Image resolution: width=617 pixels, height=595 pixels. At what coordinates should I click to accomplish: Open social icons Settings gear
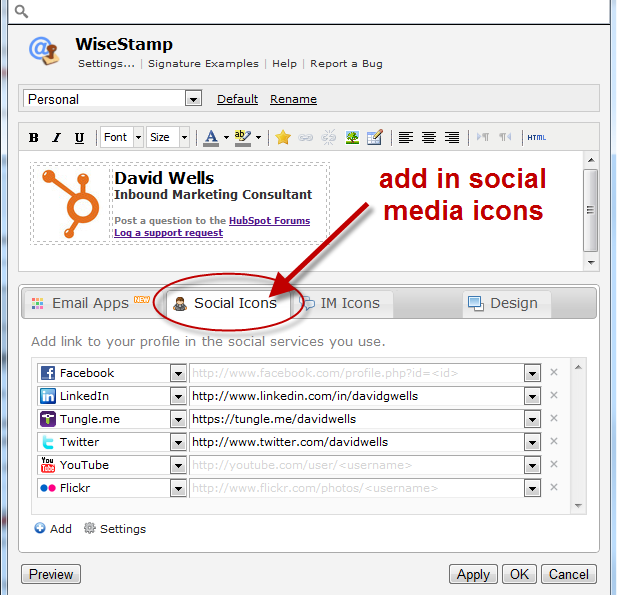(x=90, y=528)
